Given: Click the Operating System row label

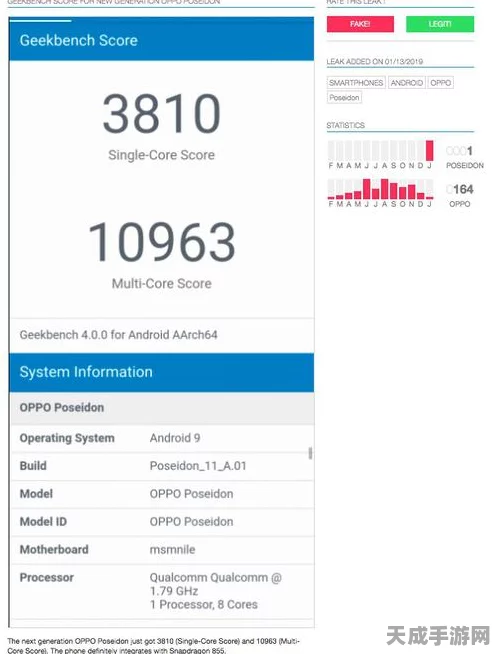Looking at the screenshot, I should pos(67,438).
